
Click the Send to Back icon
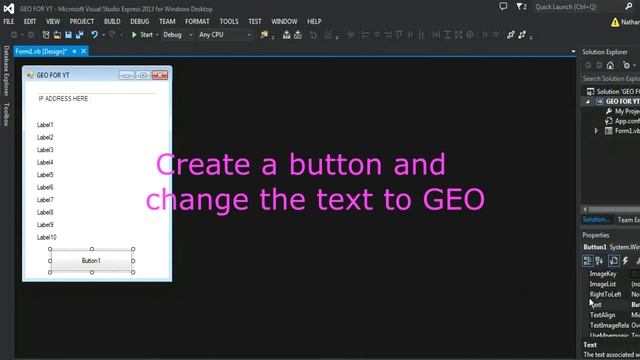298,35
